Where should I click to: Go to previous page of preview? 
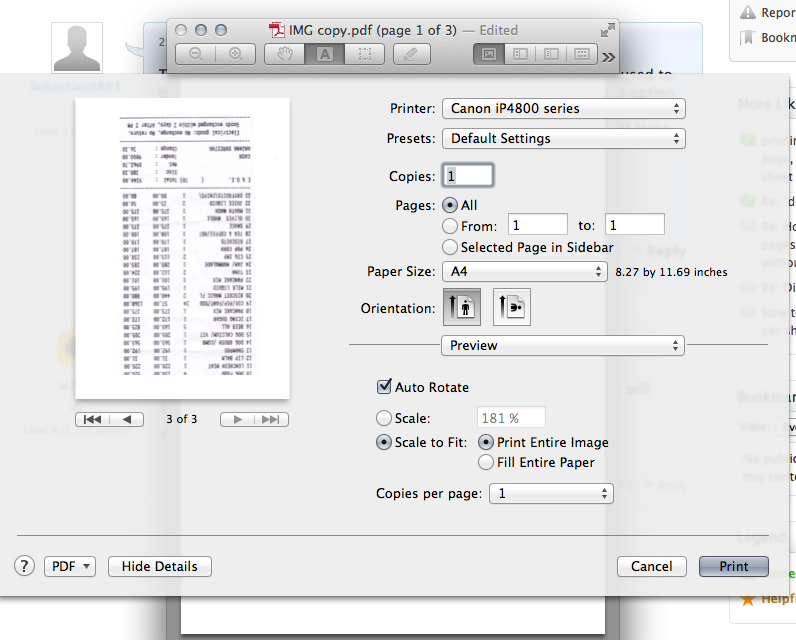point(127,419)
